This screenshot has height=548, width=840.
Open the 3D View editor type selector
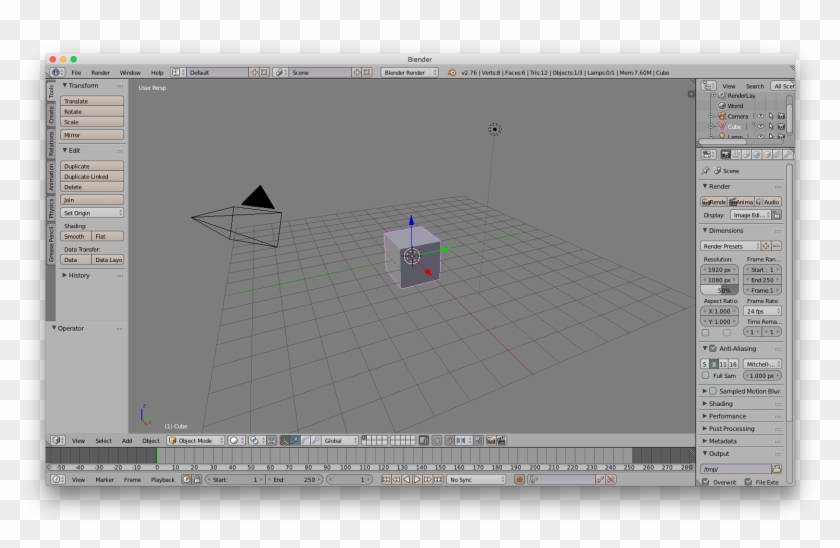(57, 440)
